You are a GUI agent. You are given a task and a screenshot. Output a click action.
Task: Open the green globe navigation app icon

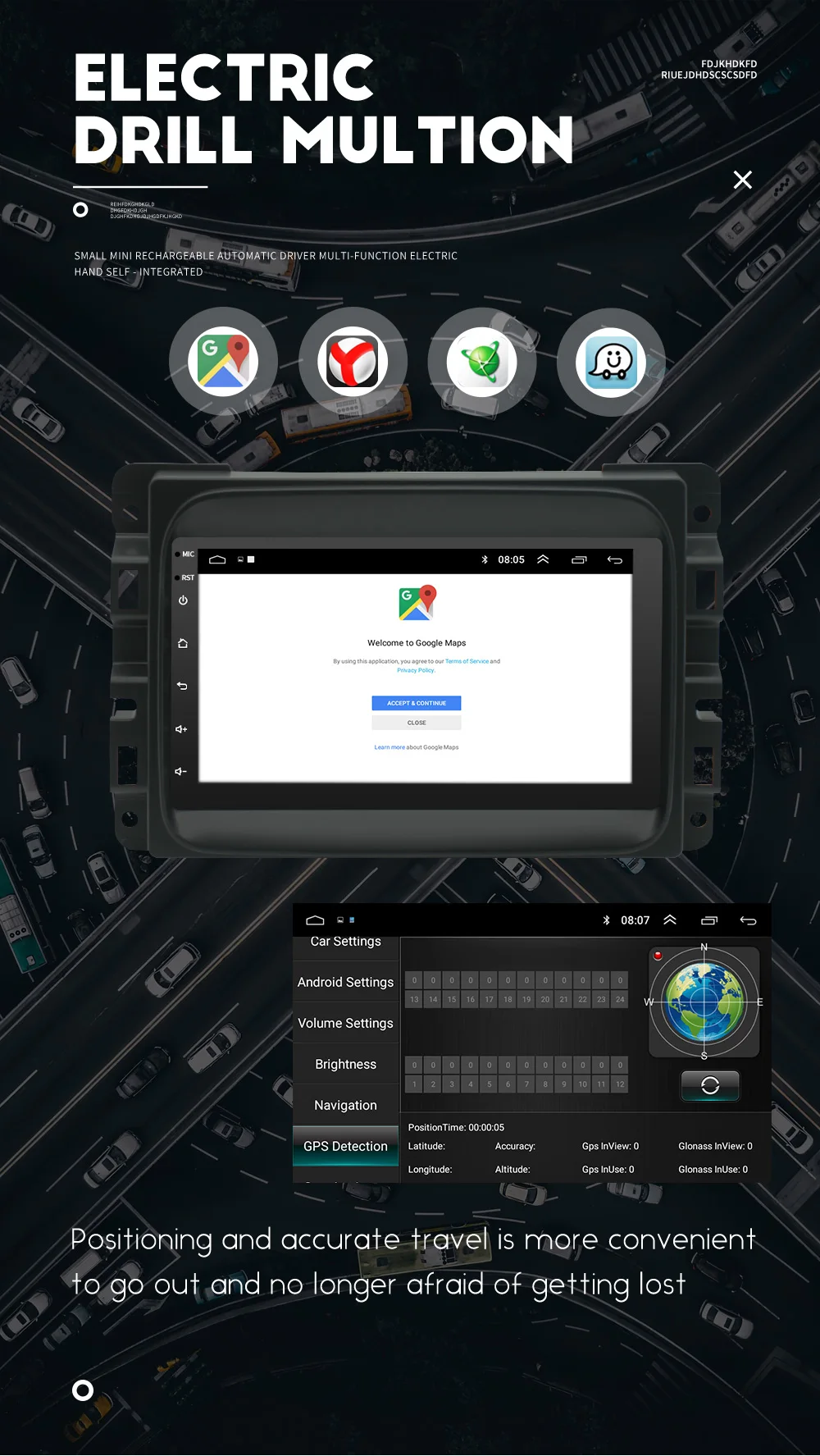[x=481, y=362]
